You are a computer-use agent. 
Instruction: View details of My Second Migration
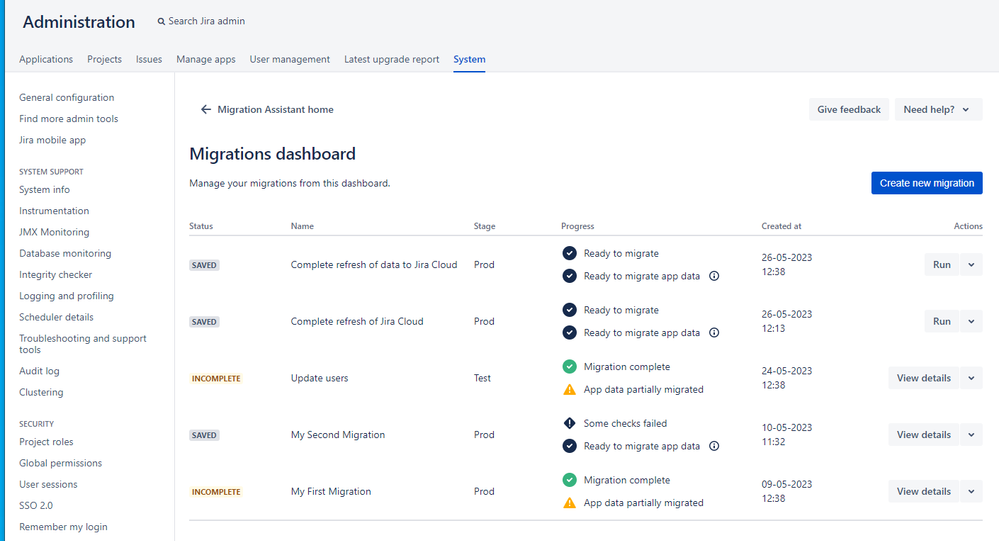pos(923,435)
